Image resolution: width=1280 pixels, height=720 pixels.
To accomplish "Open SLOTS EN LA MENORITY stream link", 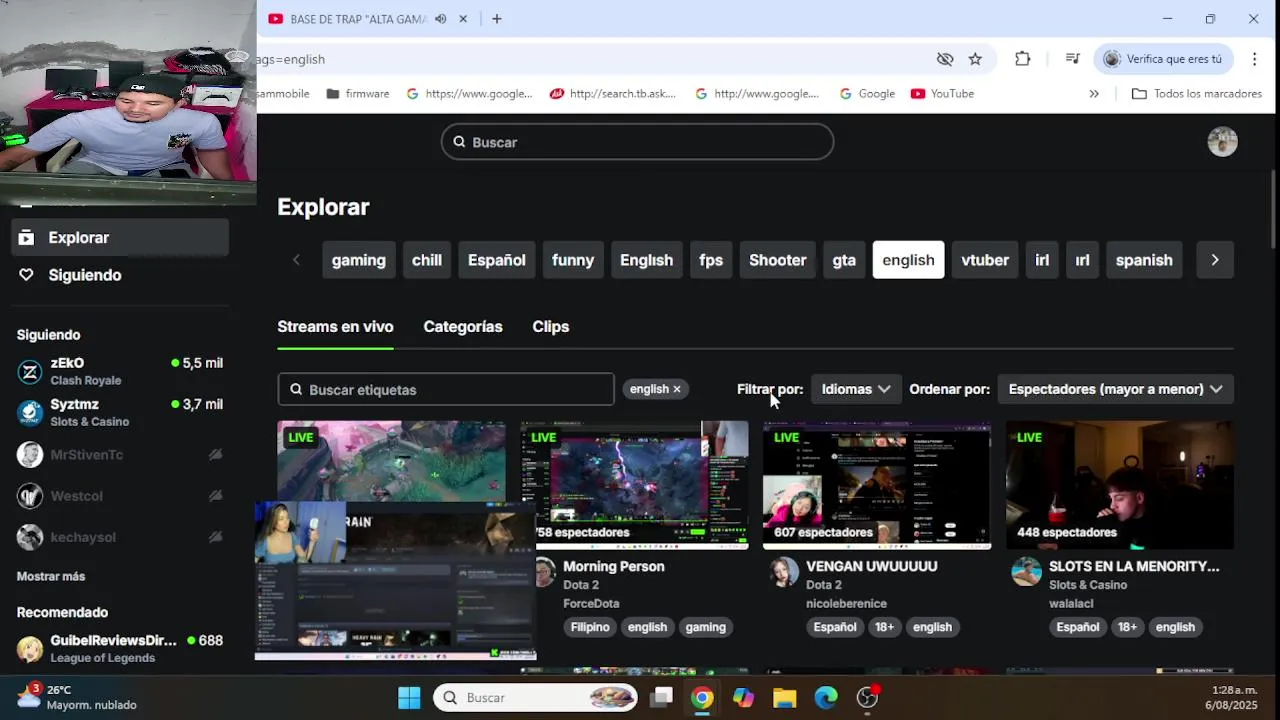I will click(1134, 567).
